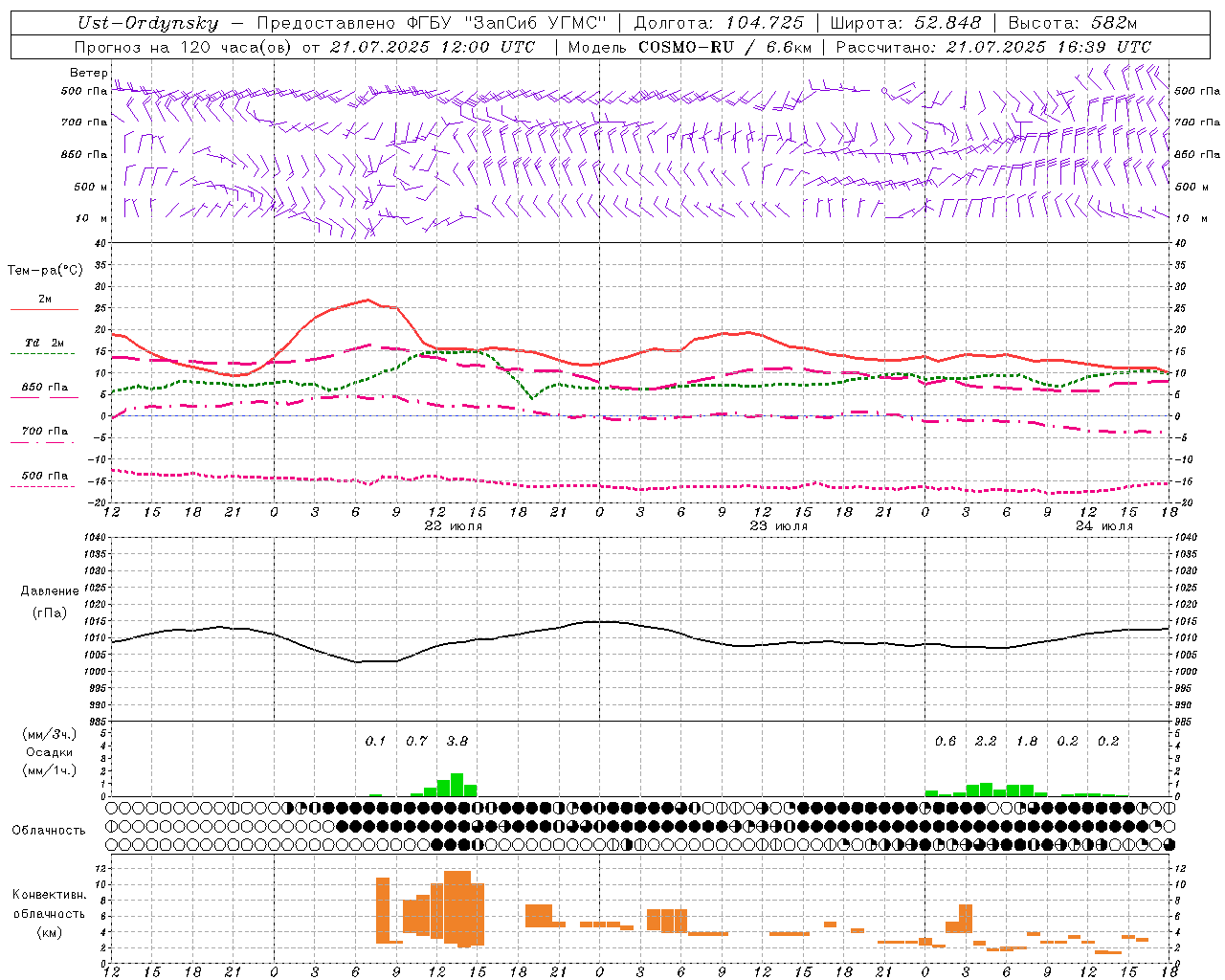Viewport: 1225px width, 980px height.
Task: Click the Облачность cloudiness label
Action: [x=49, y=831]
